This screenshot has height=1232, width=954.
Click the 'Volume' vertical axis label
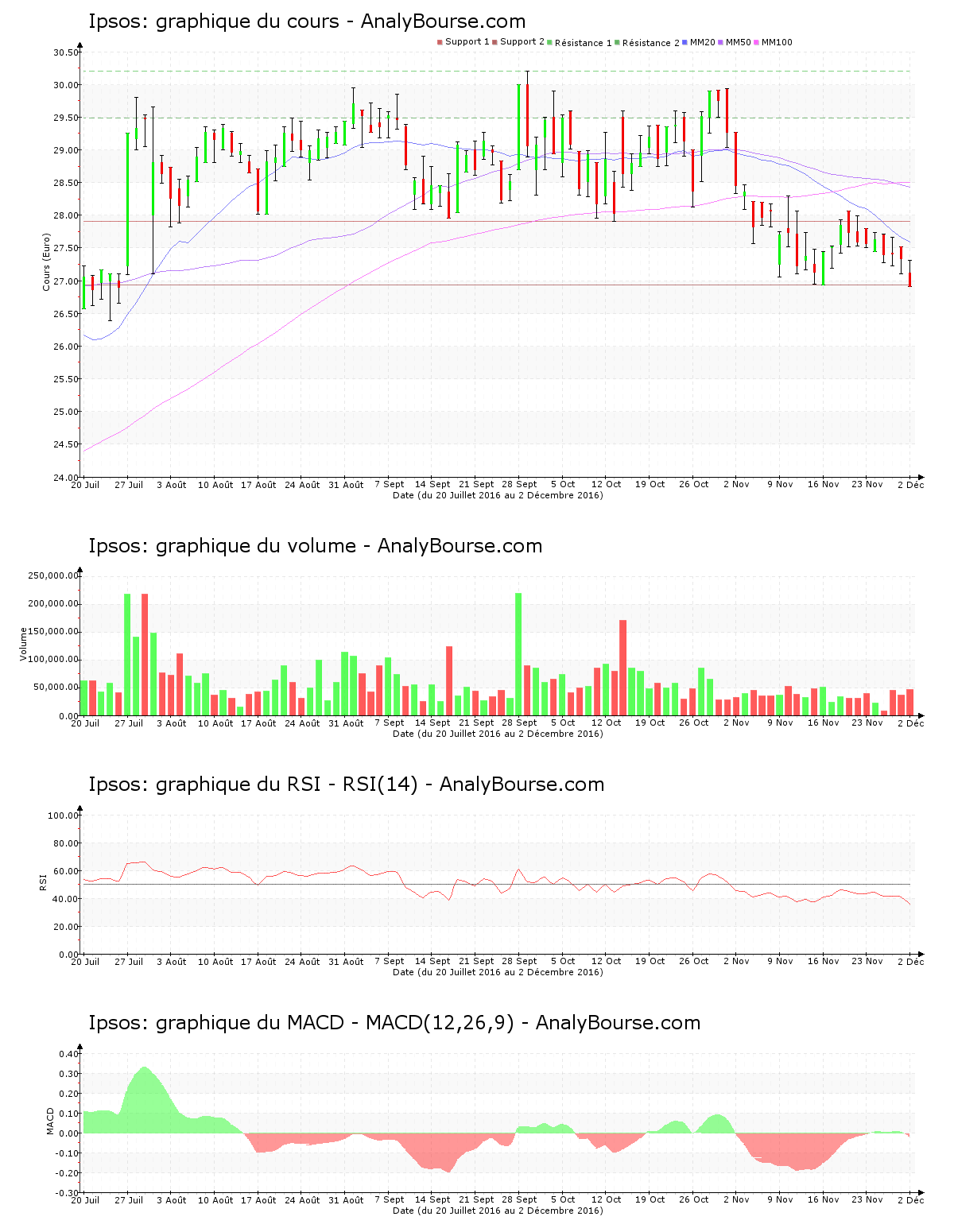tap(23, 644)
